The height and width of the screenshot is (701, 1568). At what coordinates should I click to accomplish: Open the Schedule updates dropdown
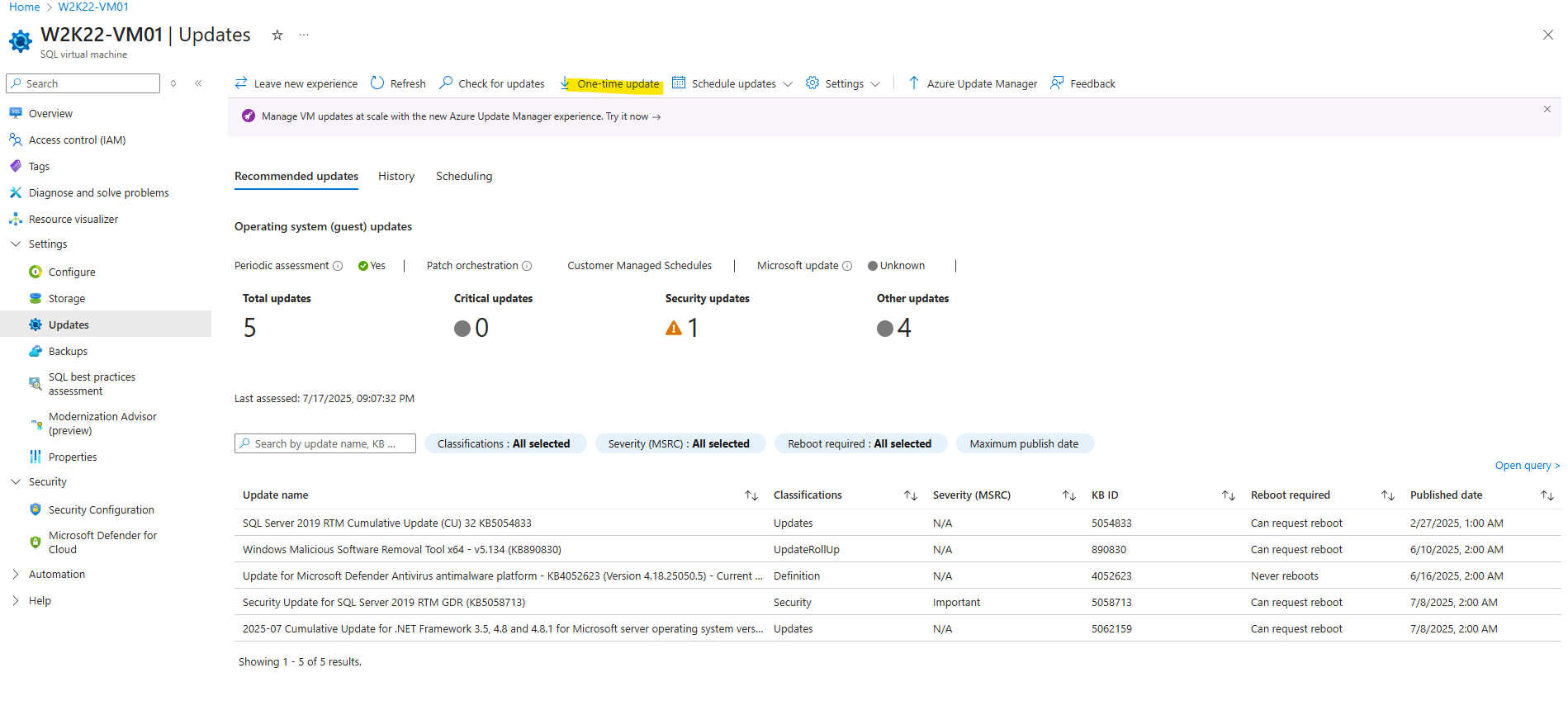pos(732,83)
